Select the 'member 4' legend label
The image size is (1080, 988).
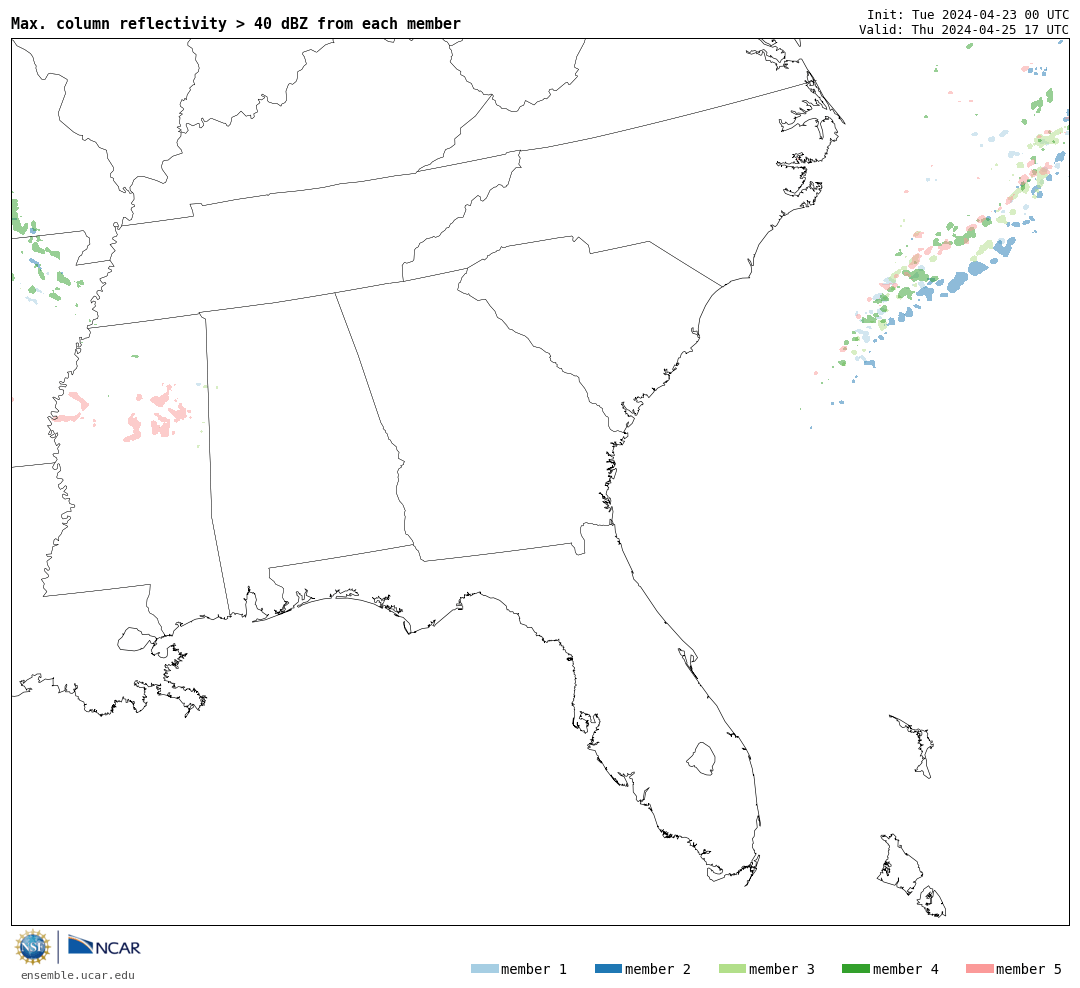tap(905, 969)
